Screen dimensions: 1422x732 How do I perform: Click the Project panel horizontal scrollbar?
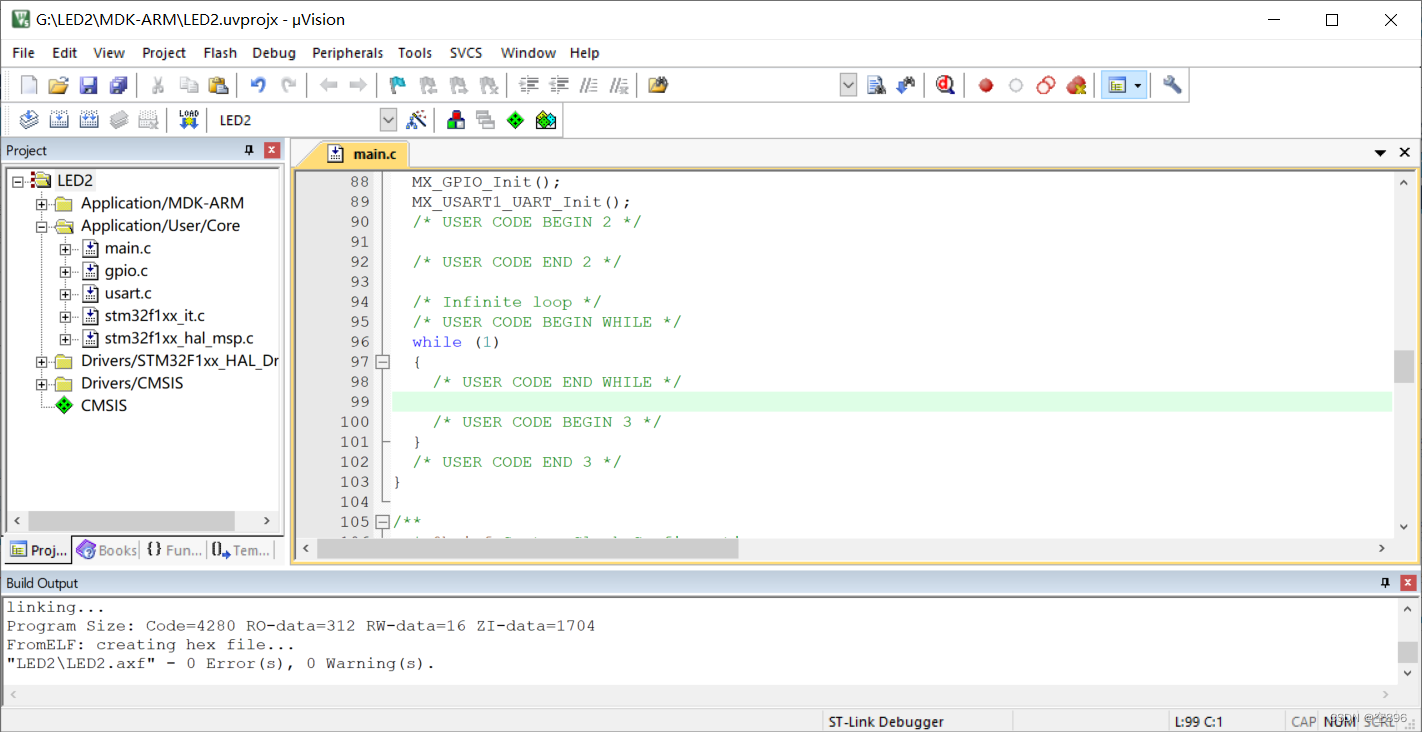131,521
